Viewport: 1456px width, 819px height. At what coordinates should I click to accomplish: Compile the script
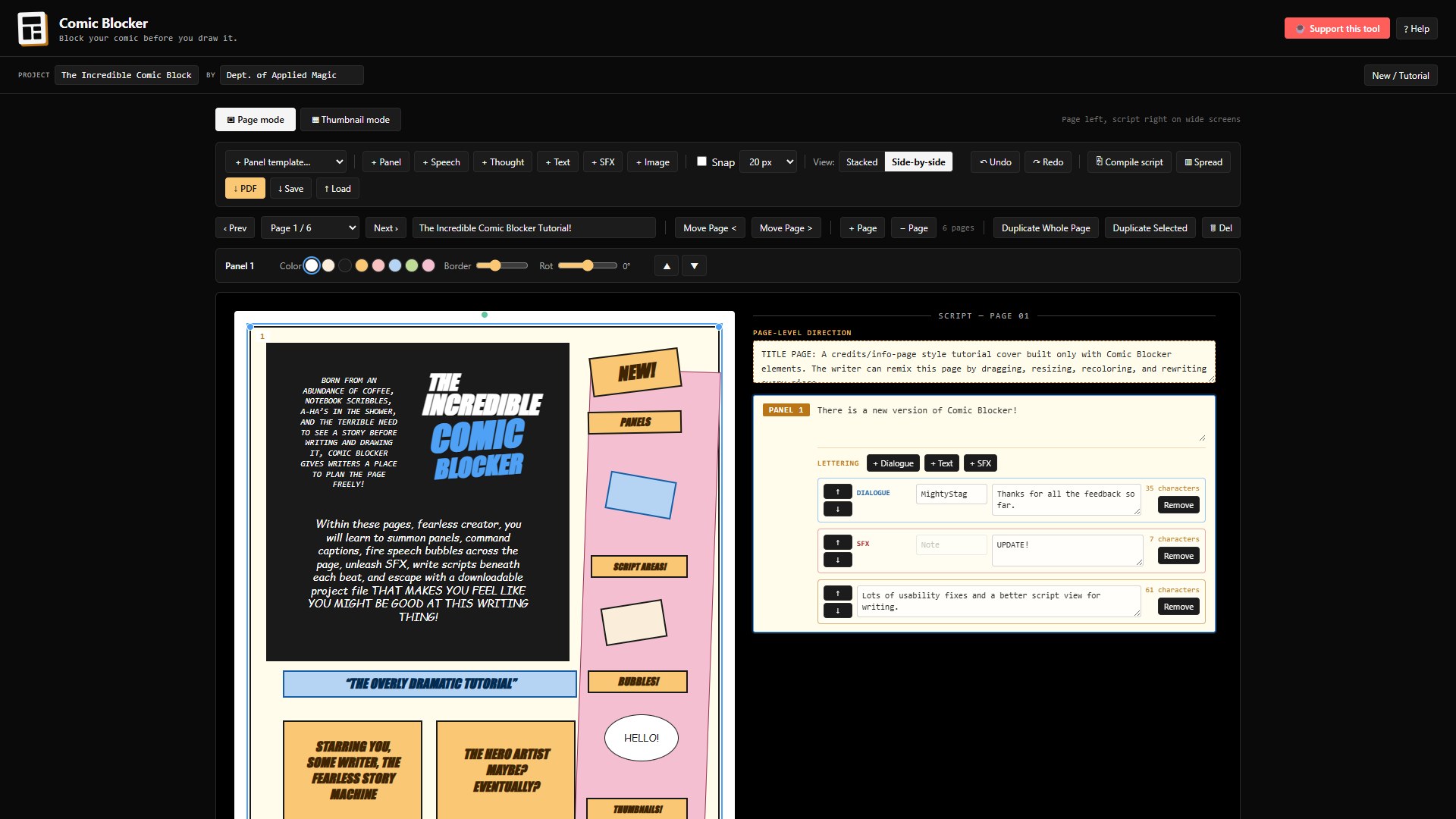(1129, 162)
